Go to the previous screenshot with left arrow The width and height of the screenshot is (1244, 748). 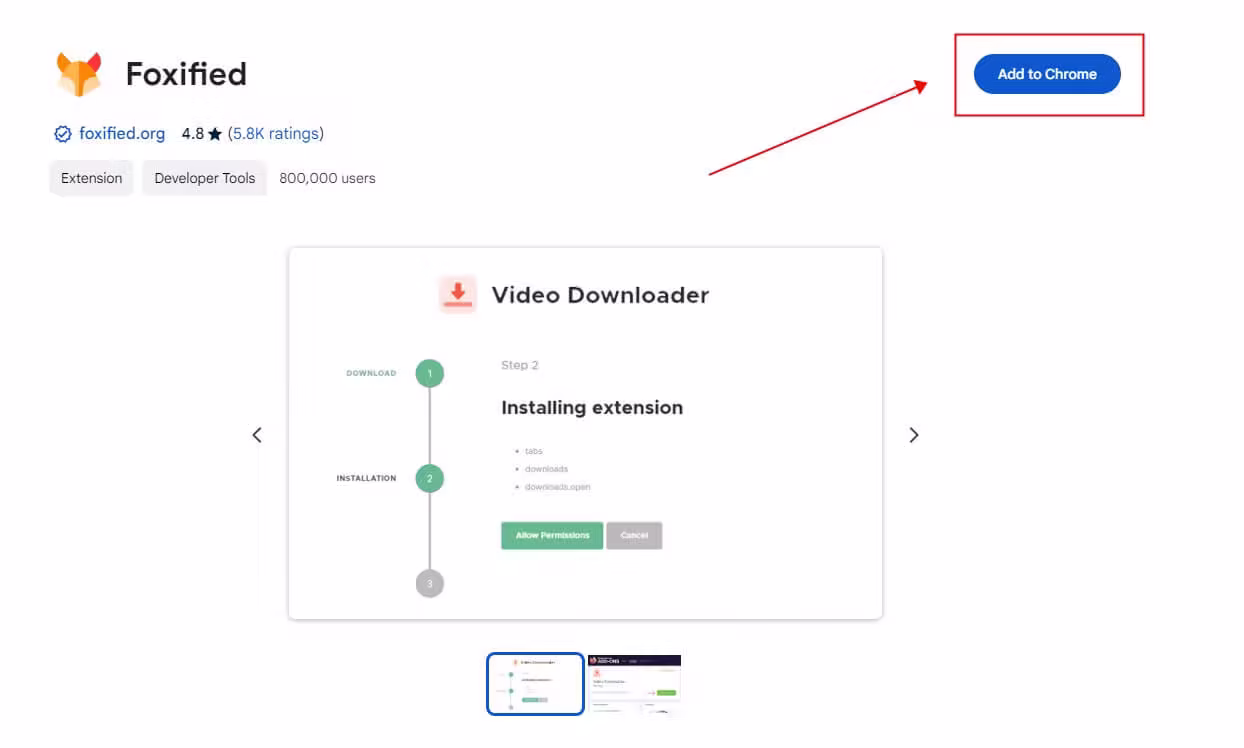(257, 434)
